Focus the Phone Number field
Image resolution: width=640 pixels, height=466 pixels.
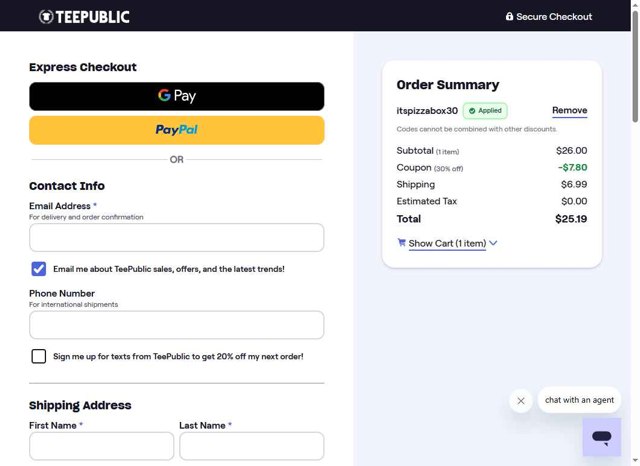[x=177, y=325]
